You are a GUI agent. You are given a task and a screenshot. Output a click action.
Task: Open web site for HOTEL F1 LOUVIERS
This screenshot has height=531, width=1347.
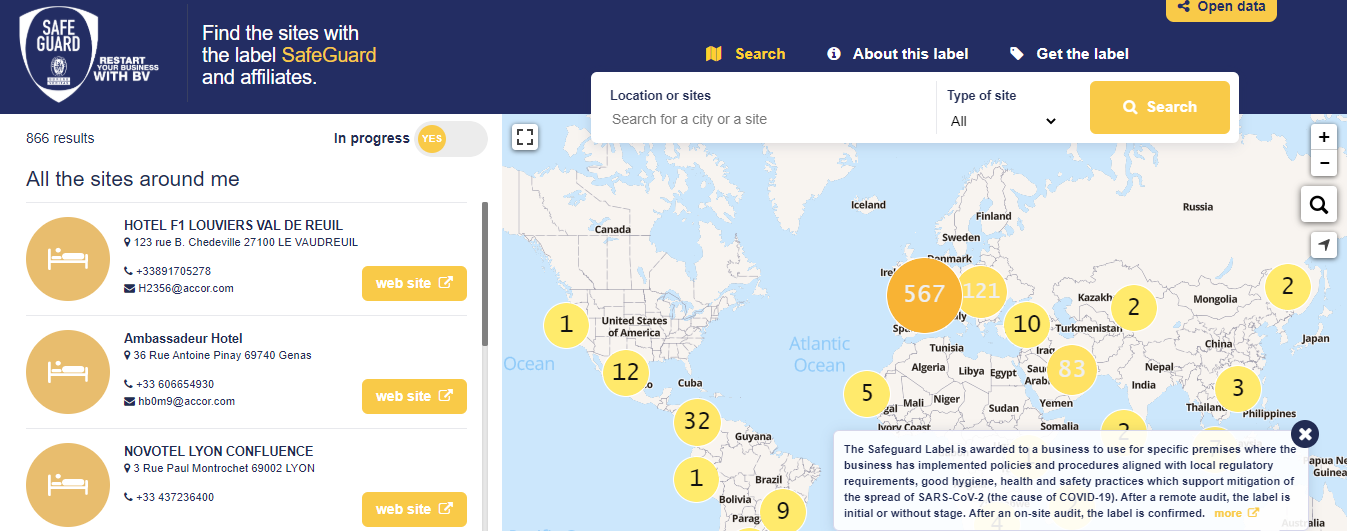coord(414,283)
